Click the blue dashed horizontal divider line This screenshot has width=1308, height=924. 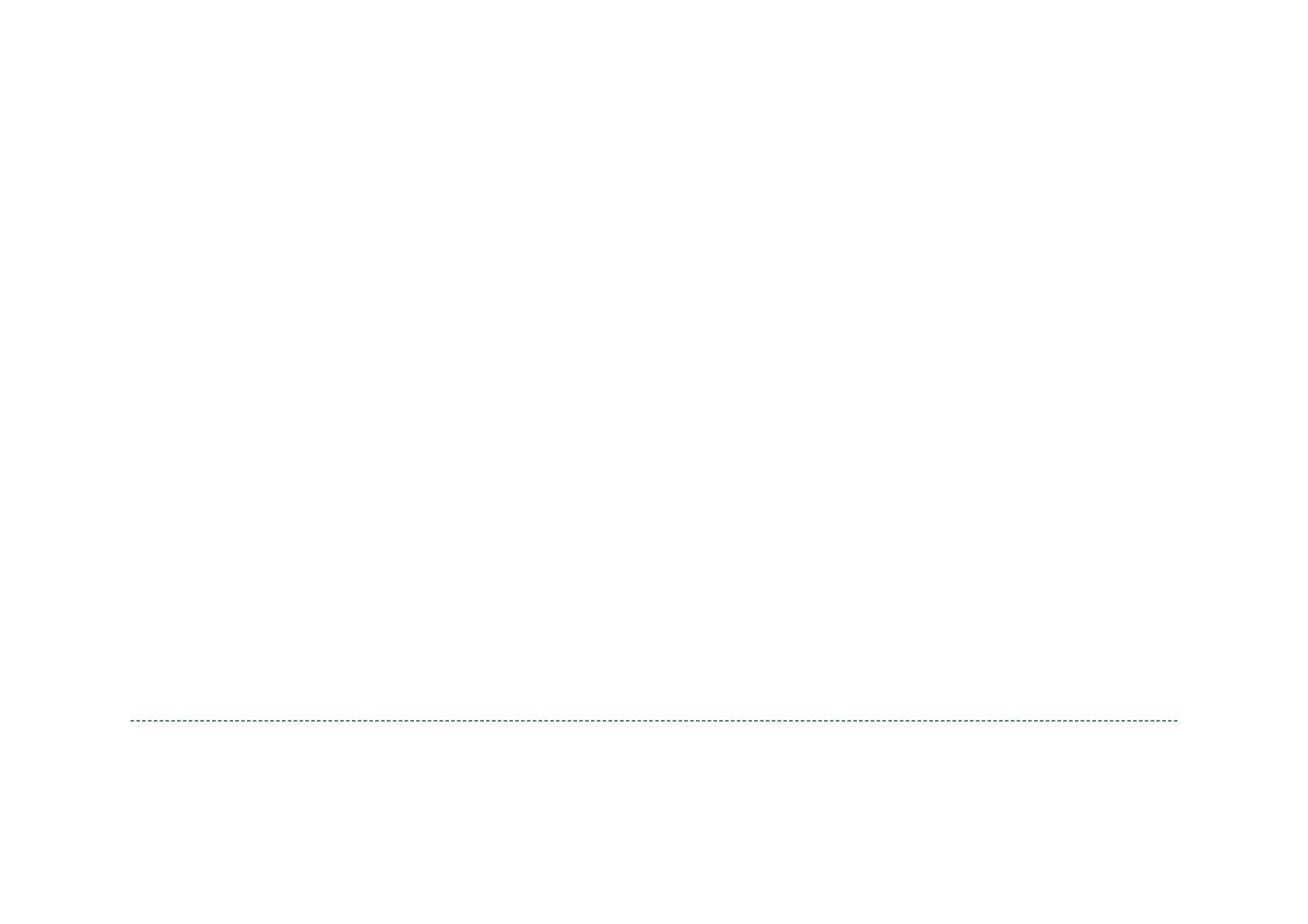coord(654,721)
